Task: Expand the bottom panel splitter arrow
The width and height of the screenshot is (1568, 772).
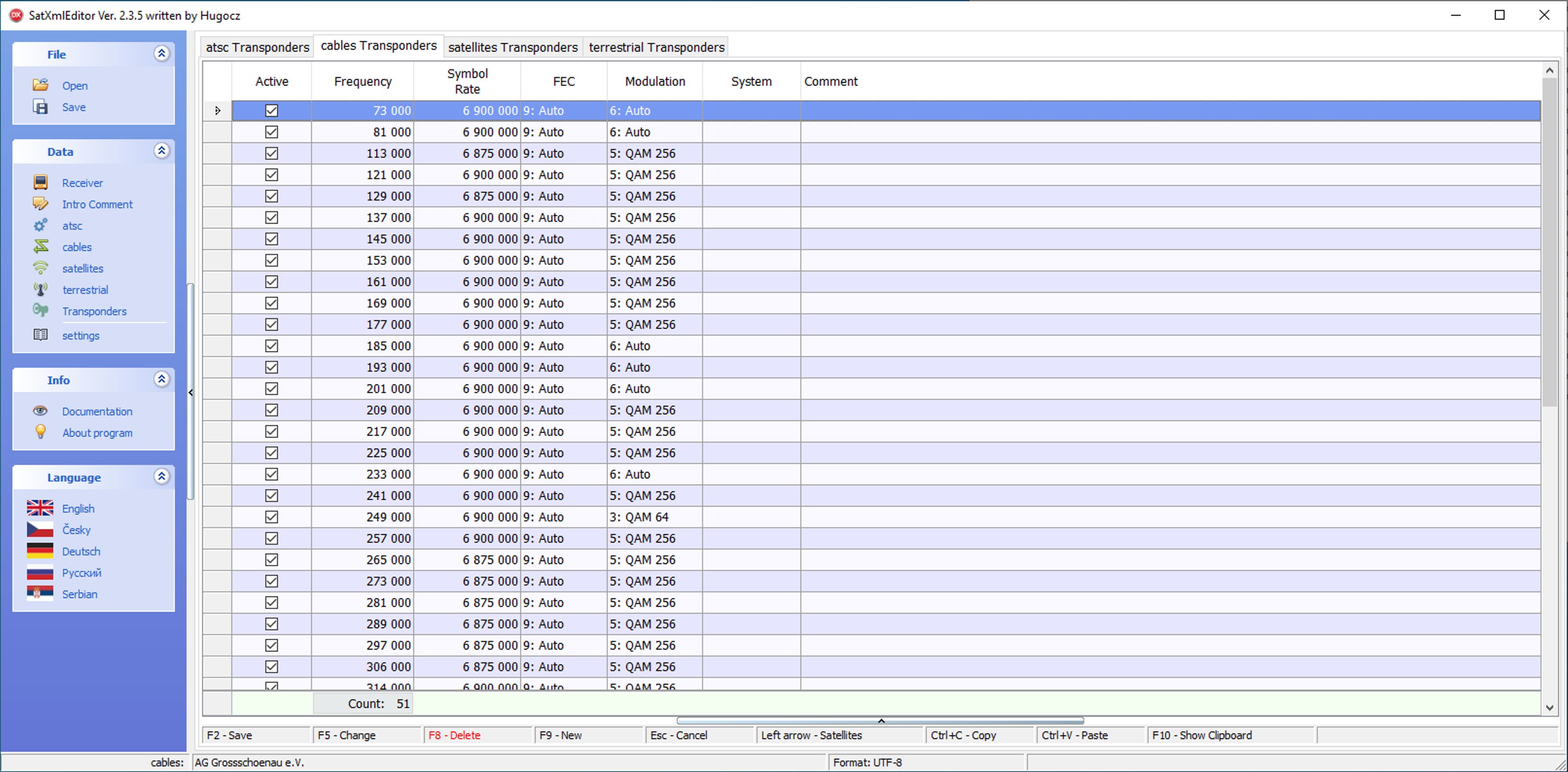Action: click(x=881, y=721)
